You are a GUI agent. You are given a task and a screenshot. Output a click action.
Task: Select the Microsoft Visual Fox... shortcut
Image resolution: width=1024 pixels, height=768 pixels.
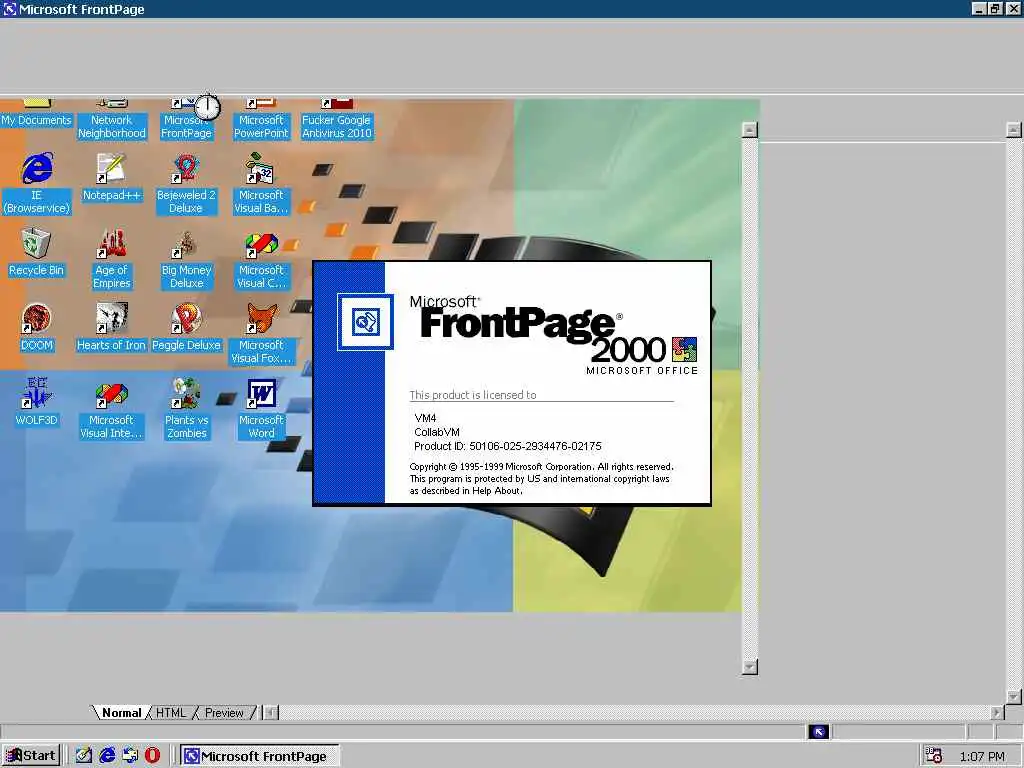261,334
